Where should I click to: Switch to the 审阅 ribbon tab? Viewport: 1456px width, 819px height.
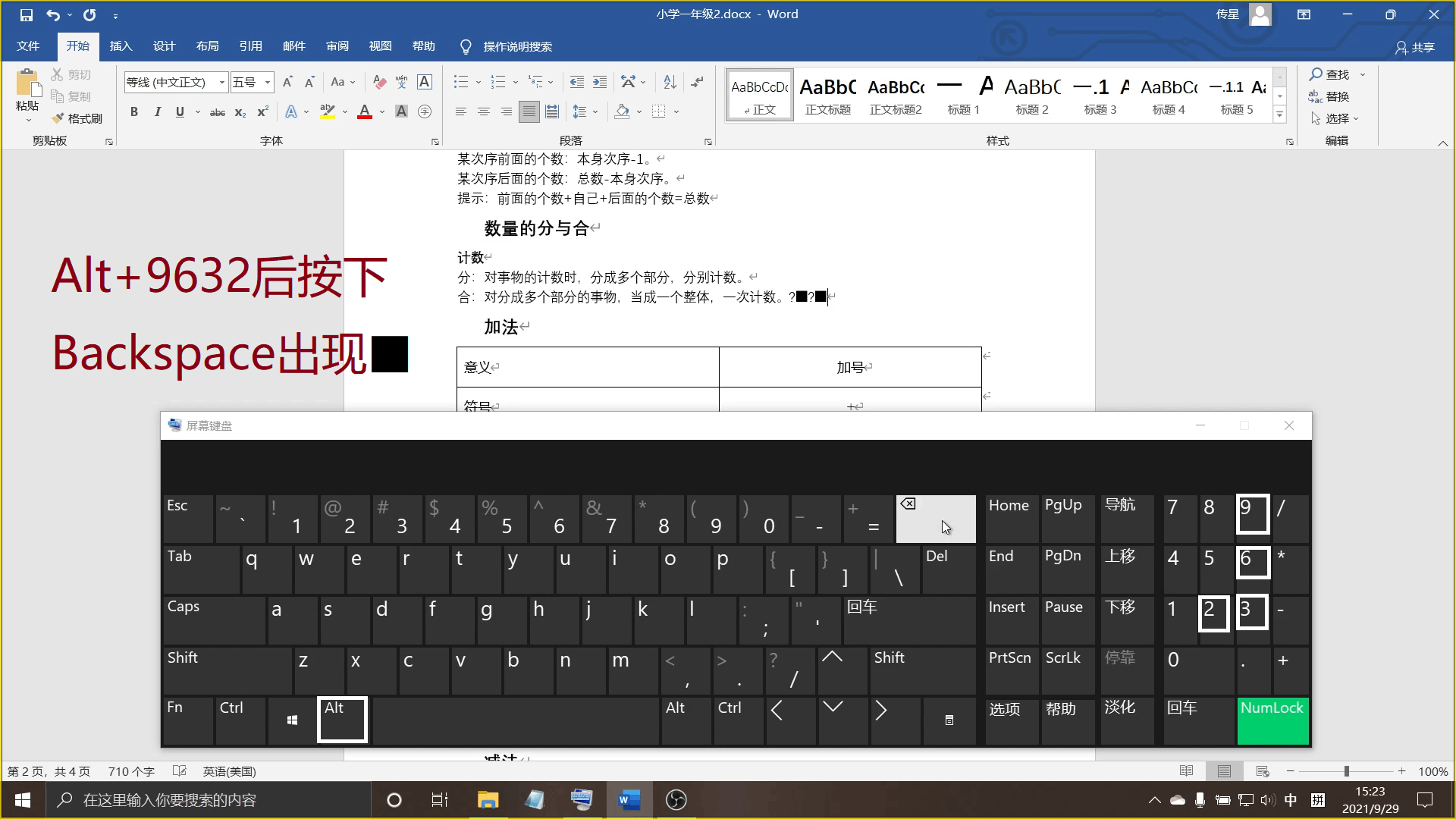pos(337,45)
